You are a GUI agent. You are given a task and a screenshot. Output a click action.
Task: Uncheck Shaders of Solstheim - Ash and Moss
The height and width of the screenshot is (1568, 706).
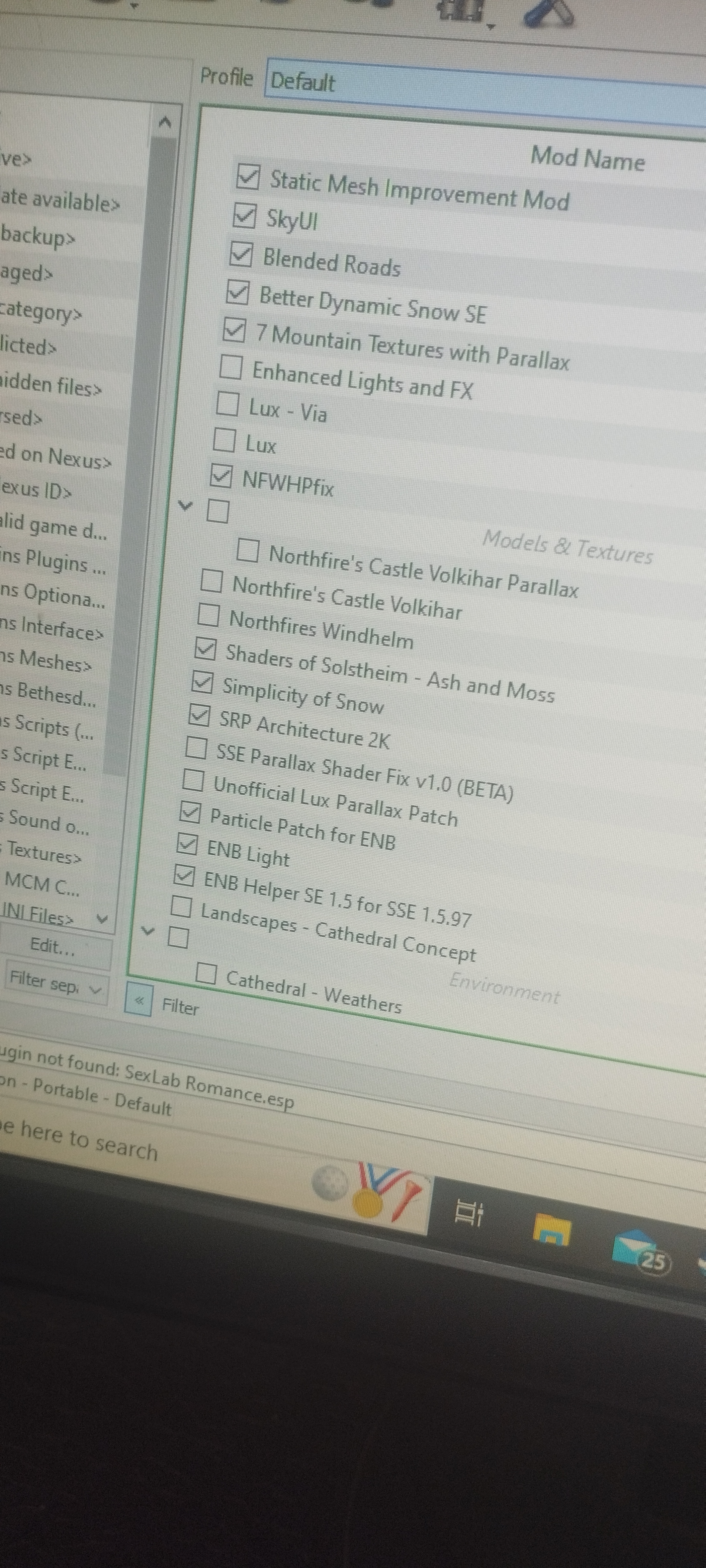coord(205,649)
